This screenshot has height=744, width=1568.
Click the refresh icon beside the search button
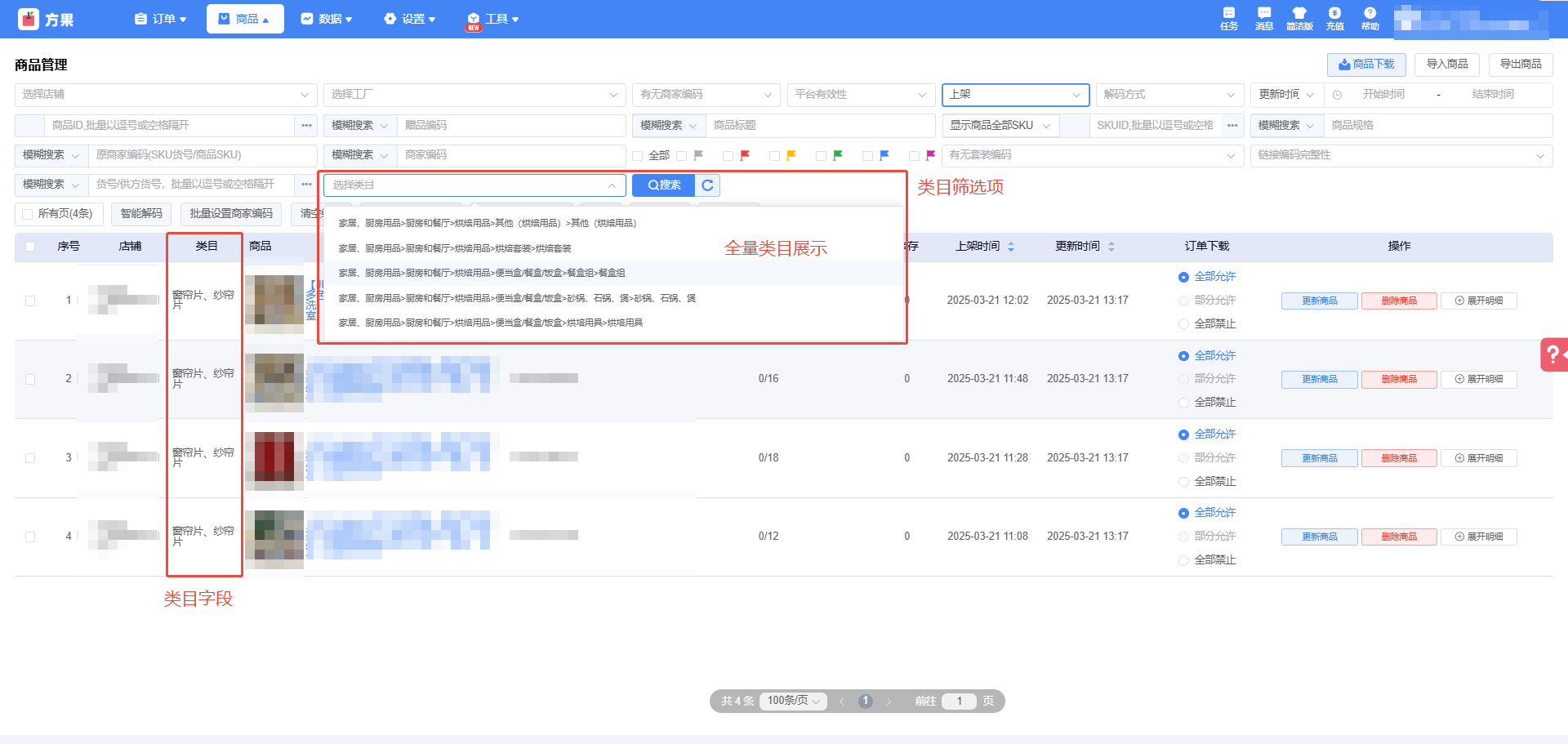[707, 185]
